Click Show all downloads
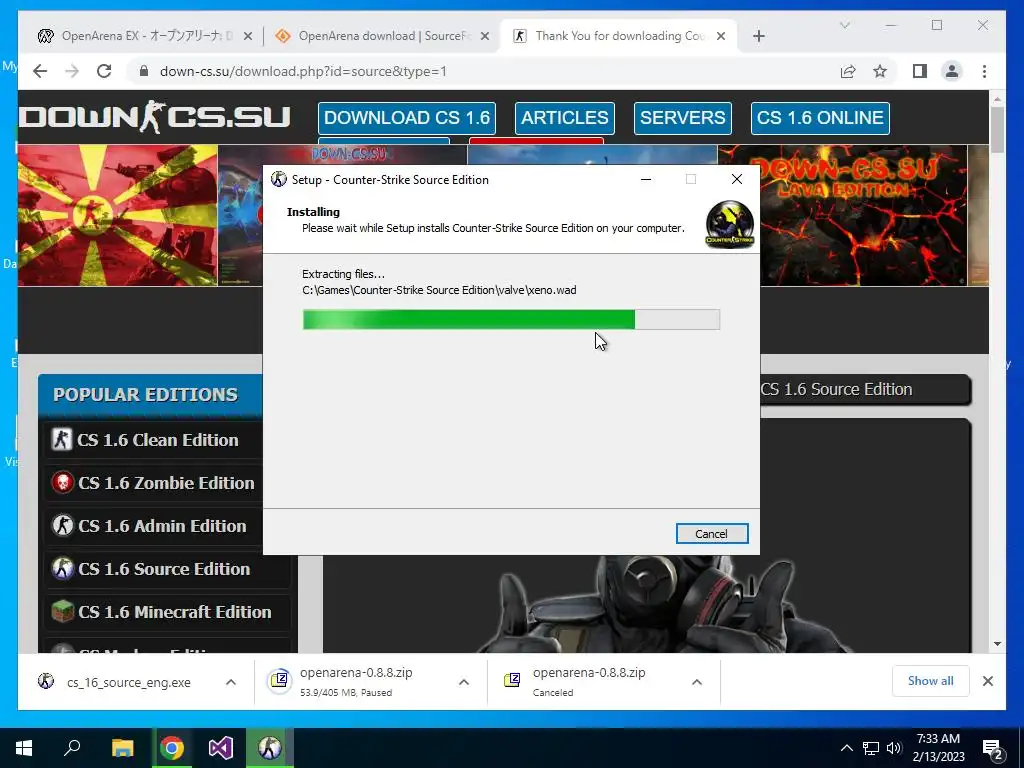This screenshot has width=1024, height=768. click(931, 681)
